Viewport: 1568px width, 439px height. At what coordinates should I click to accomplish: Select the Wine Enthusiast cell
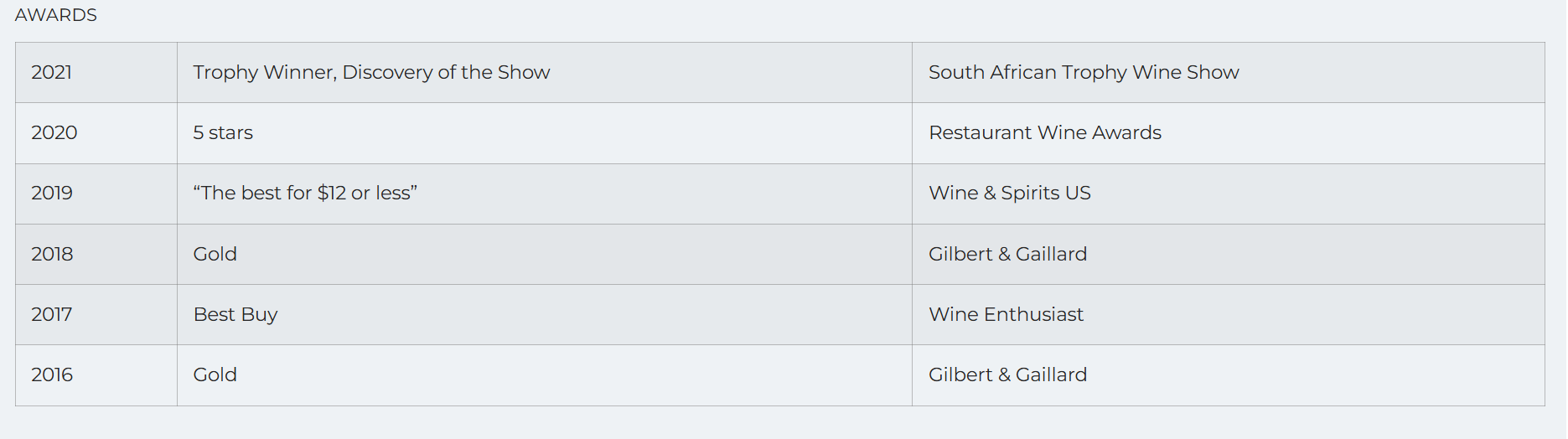click(x=1228, y=315)
